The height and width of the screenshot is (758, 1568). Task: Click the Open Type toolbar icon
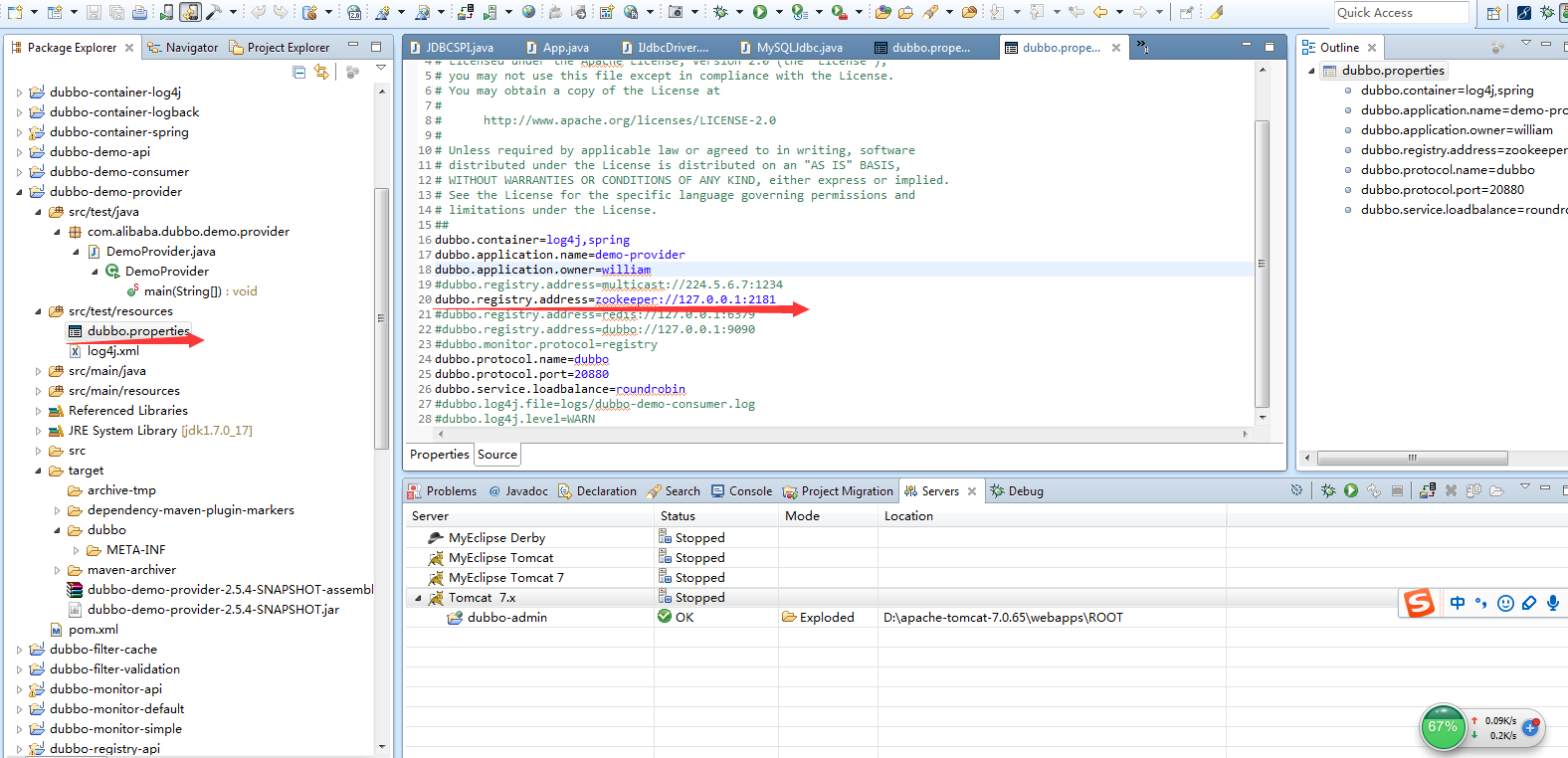[x=882, y=12]
